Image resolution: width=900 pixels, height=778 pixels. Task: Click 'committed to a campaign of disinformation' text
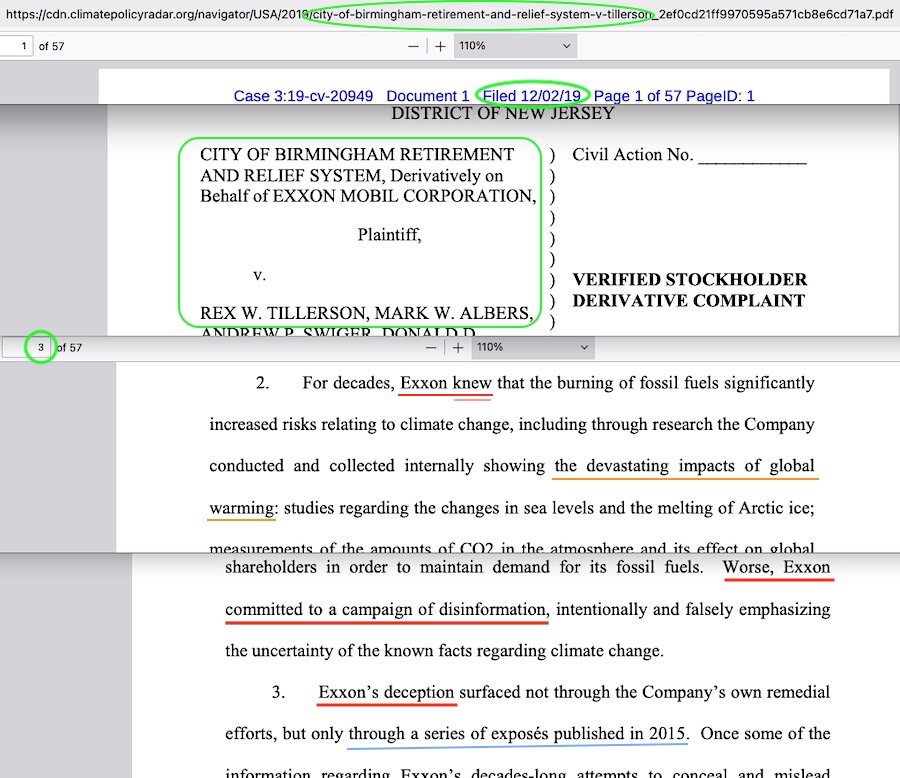[x=386, y=609]
